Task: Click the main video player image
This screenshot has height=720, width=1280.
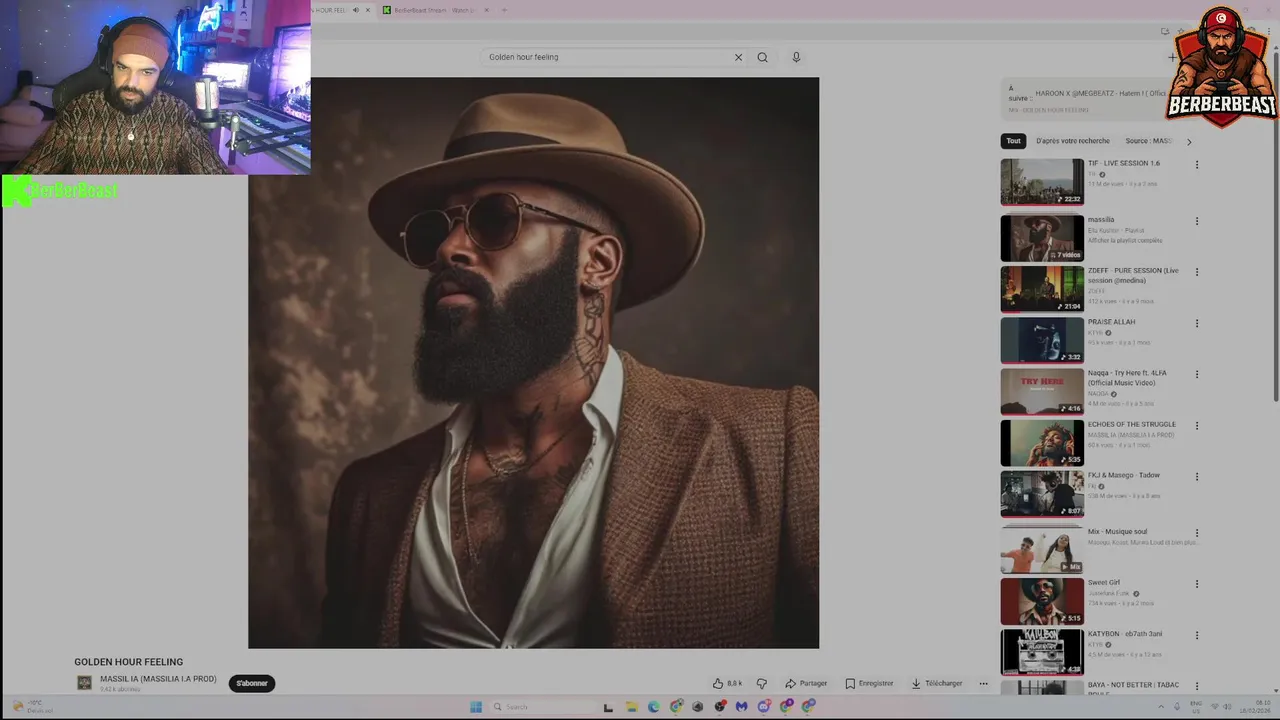Action: 533,363
